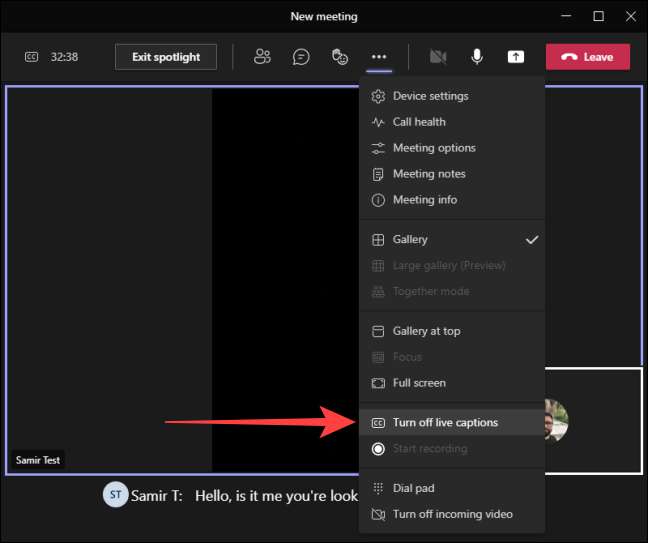The width and height of the screenshot is (648, 543).
Task: Enter Full screen mode
Action: 418,383
